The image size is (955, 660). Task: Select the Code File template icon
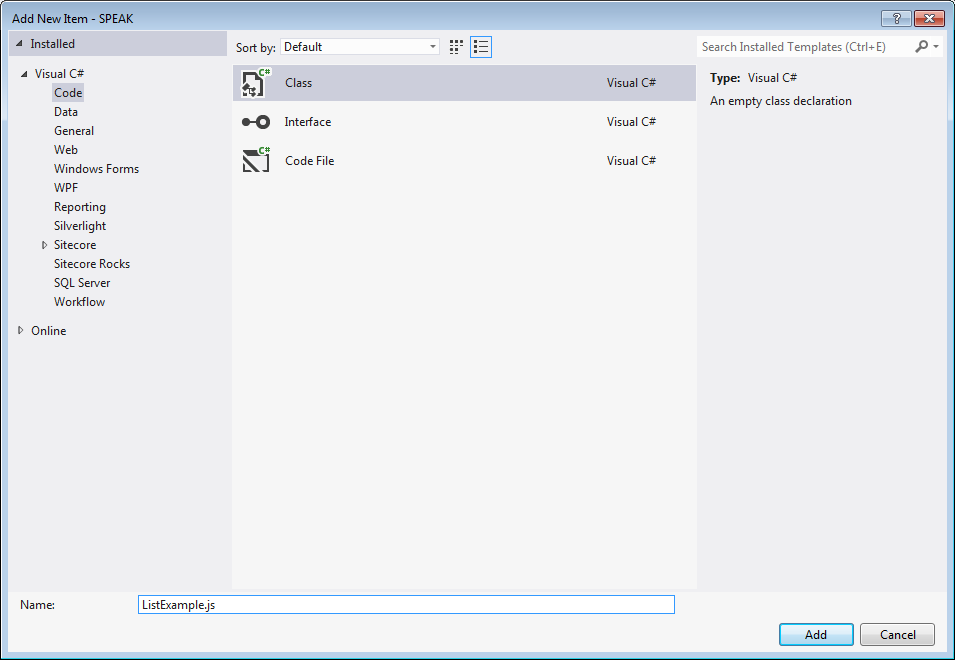[x=256, y=160]
